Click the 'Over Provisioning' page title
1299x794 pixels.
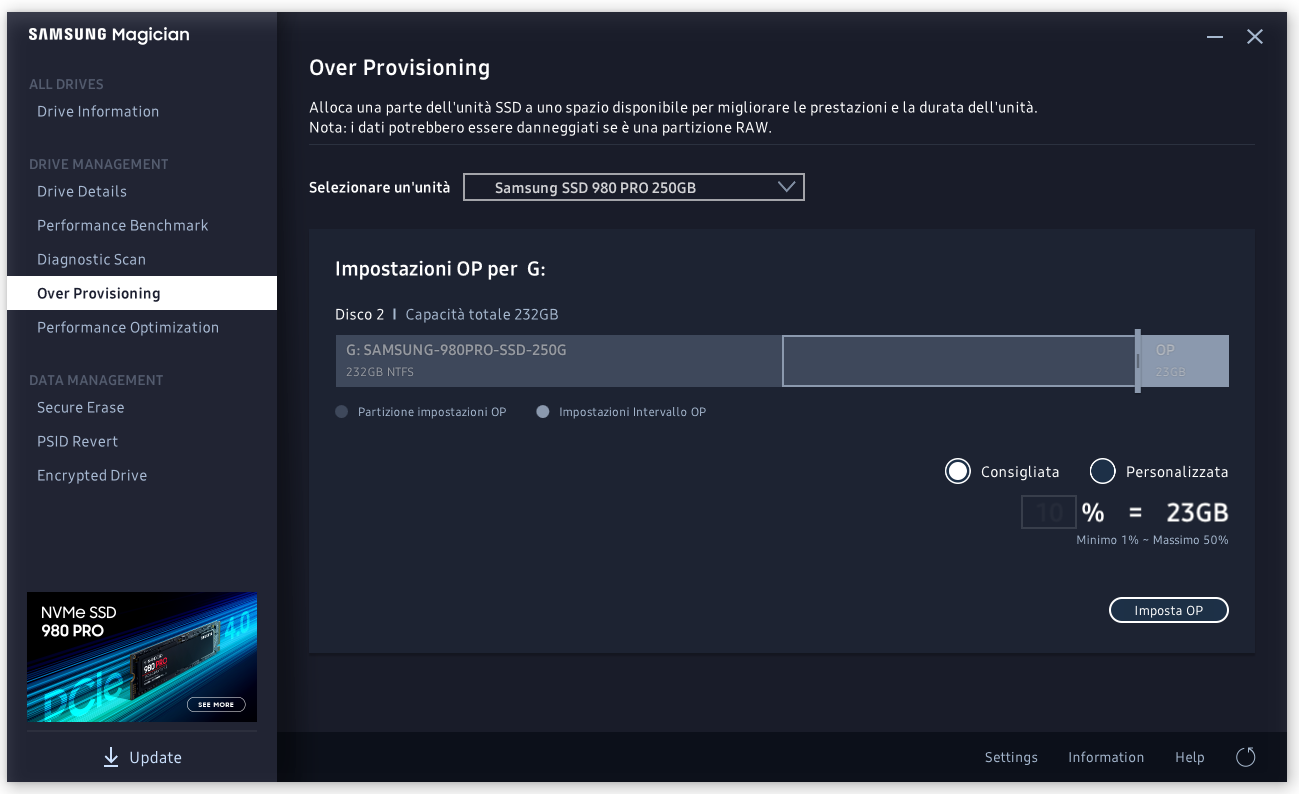(400, 68)
